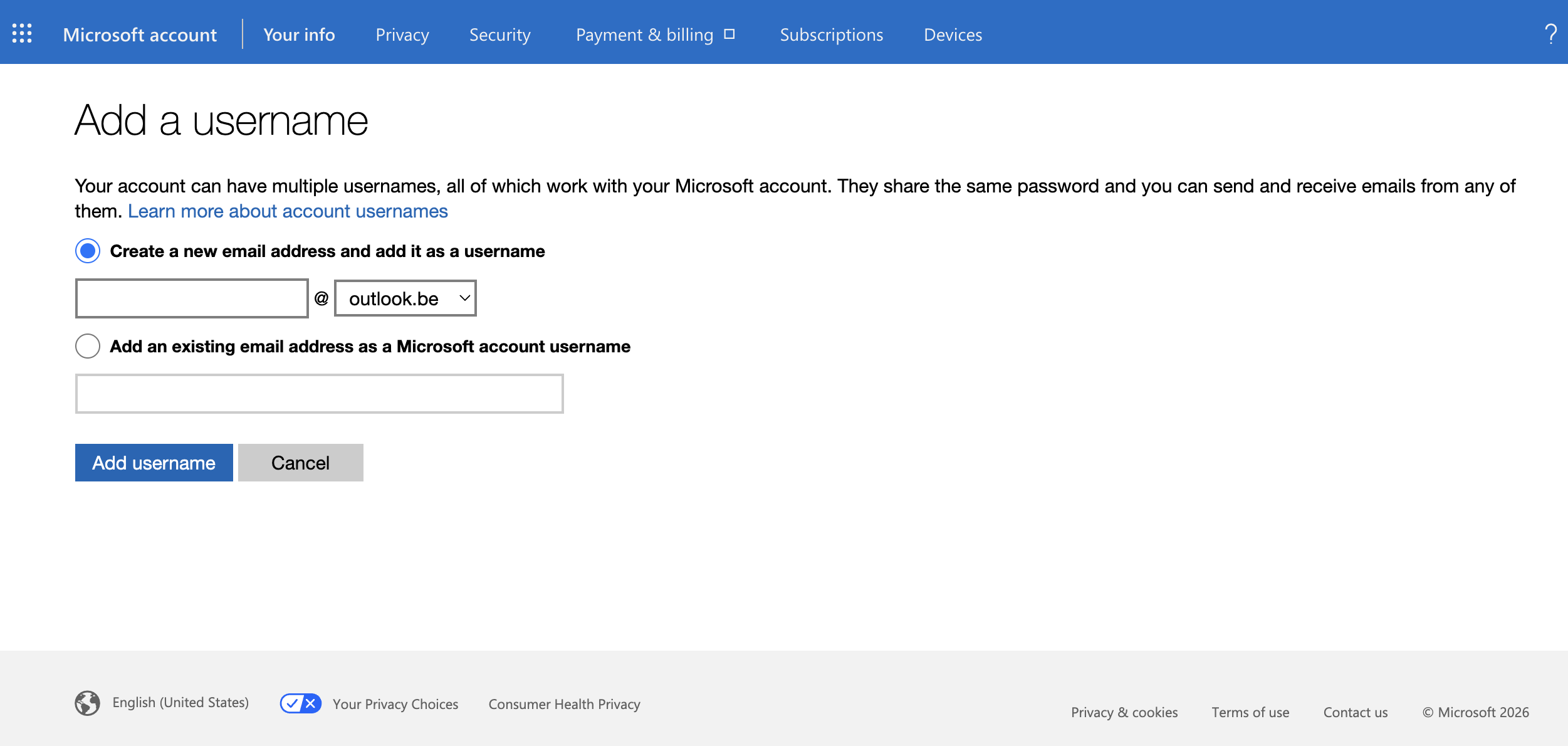Click the Add username button

(154, 463)
